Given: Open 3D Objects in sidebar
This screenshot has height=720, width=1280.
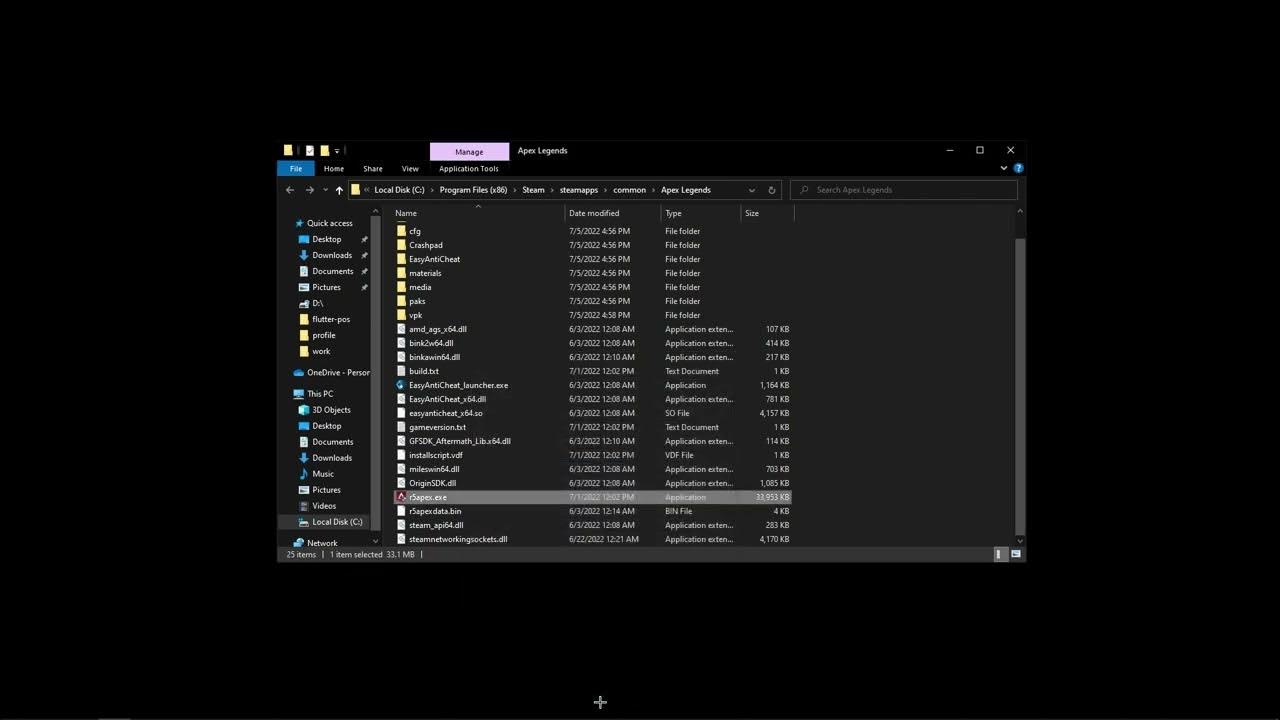Looking at the screenshot, I should click(x=331, y=410).
